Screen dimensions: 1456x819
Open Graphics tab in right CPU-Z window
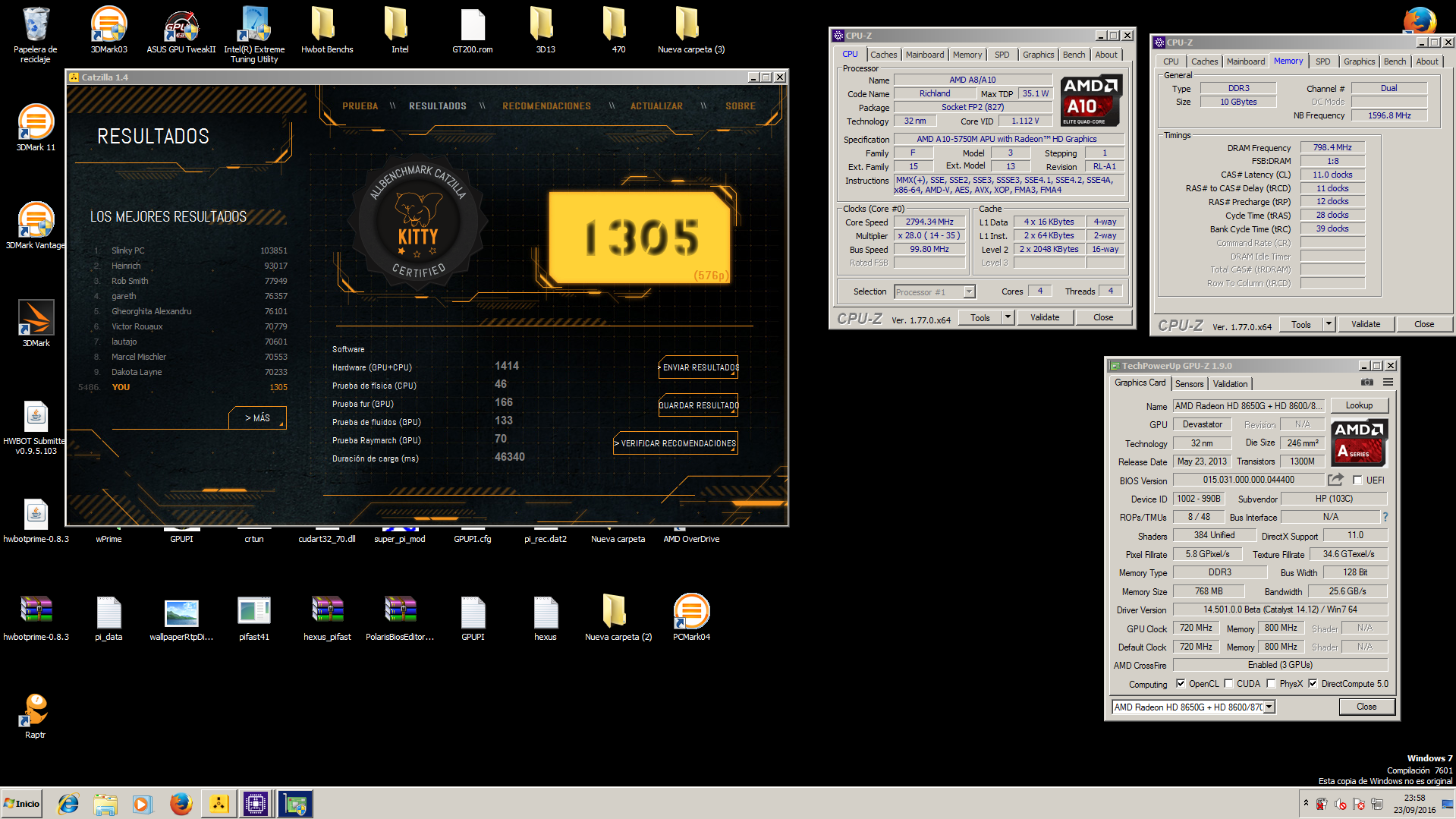[1359, 61]
